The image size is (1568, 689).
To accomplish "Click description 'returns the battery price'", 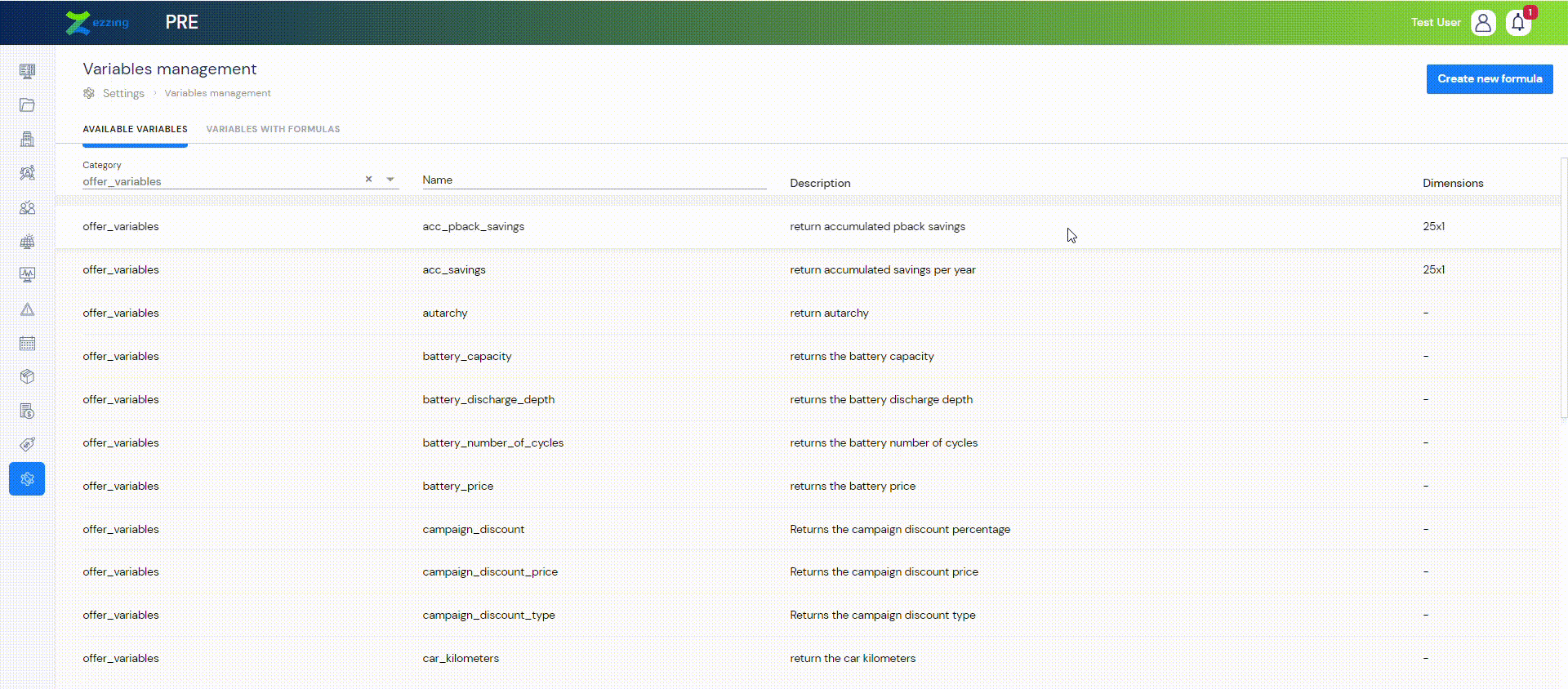I will coord(853,486).
